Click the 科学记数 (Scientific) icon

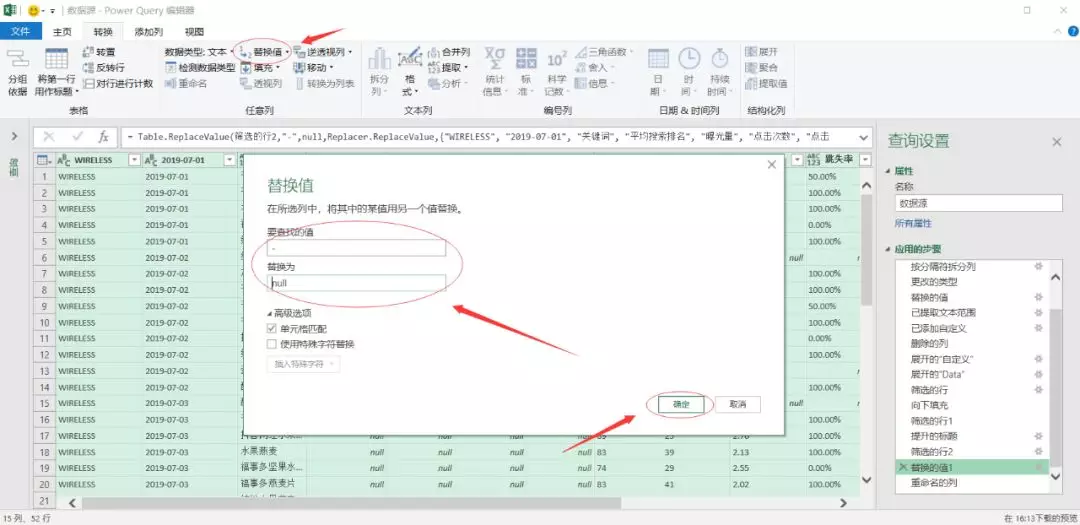(x=556, y=59)
